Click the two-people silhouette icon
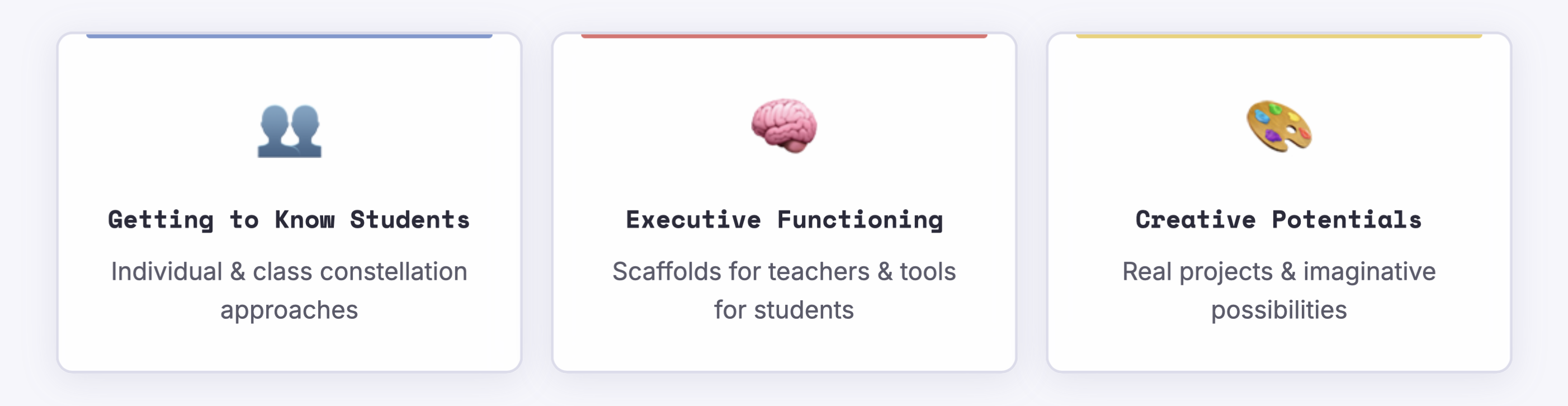Image resolution: width=1568 pixels, height=406 pixels. (289, 131)
